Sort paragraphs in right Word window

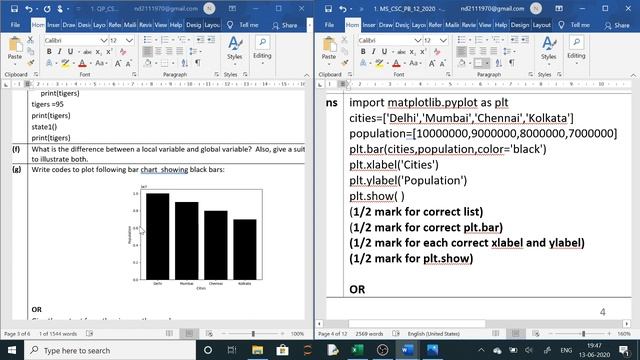coord(499,63)
